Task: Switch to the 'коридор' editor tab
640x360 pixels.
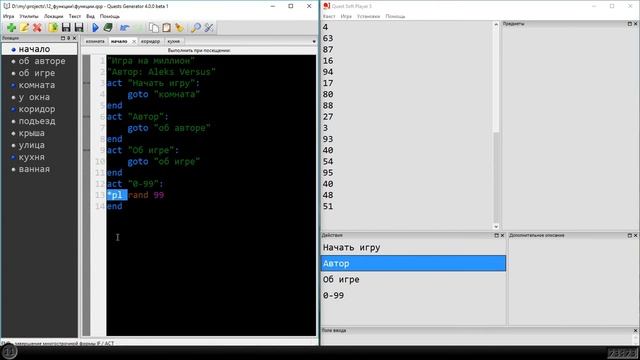Action: 150,42
